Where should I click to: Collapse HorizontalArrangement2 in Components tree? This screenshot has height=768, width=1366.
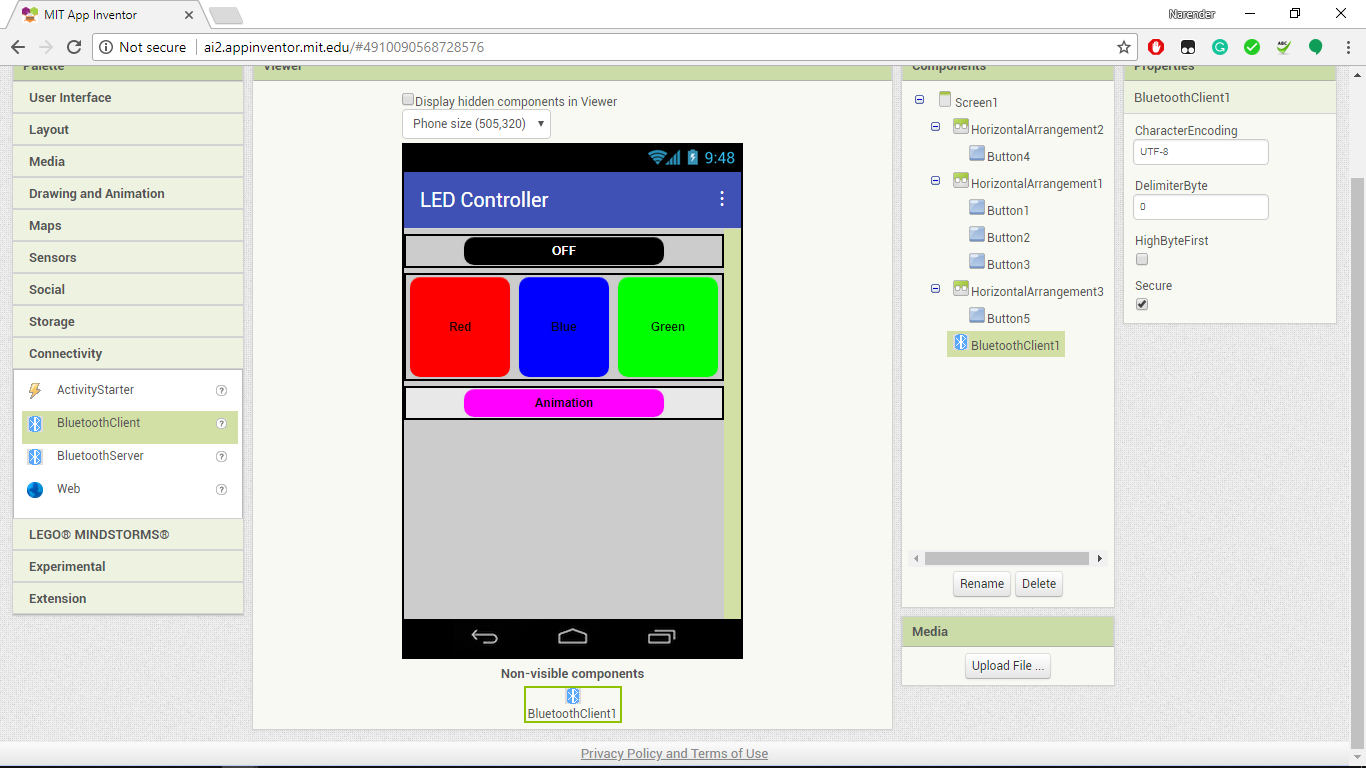[935, 127]
